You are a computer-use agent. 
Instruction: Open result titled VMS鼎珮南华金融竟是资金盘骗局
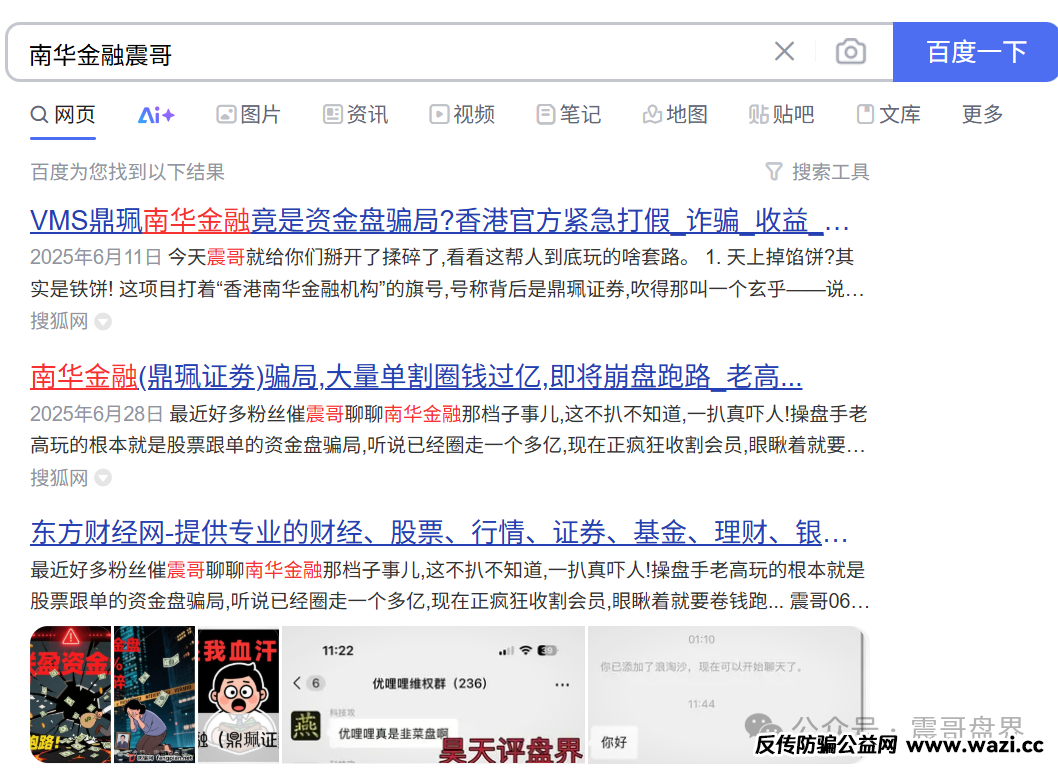[440, 221]
